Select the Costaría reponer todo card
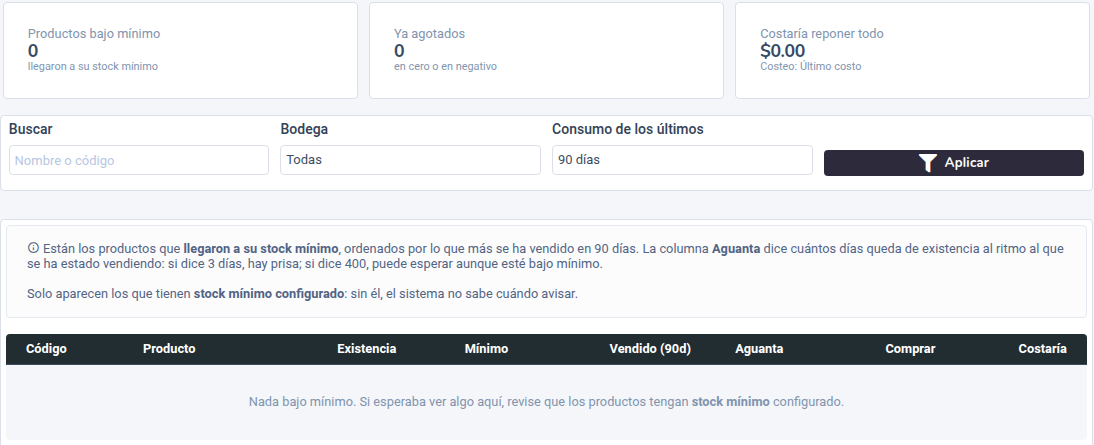Viewport: 1094px width, 445px height. coord(912,50)
